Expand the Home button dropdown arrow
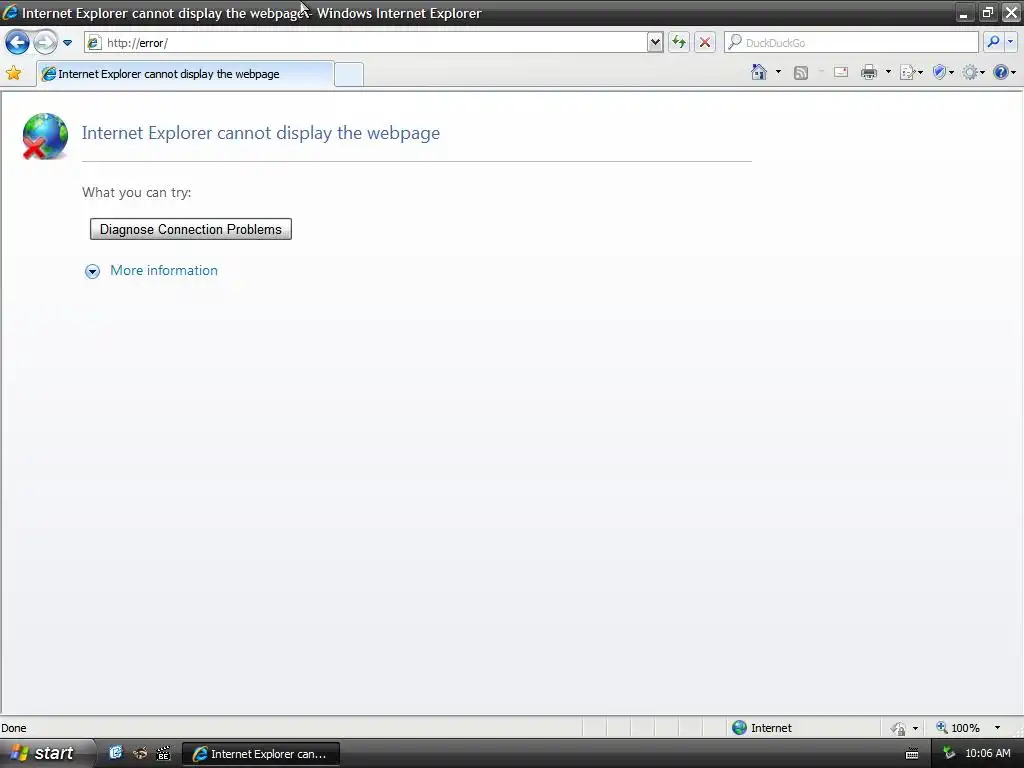This screenshot has width=1024, height=768. pos(778,72)
